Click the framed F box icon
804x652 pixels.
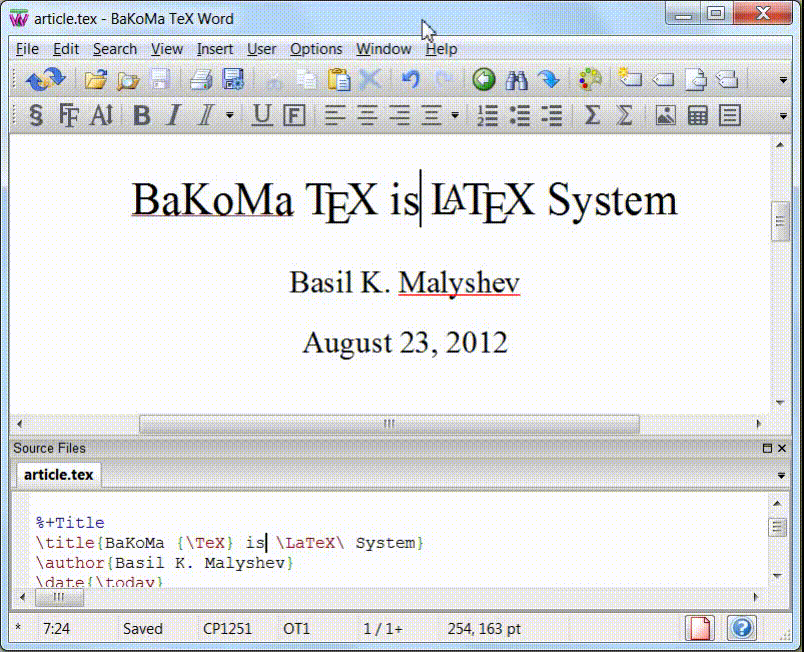coord(294,115)
